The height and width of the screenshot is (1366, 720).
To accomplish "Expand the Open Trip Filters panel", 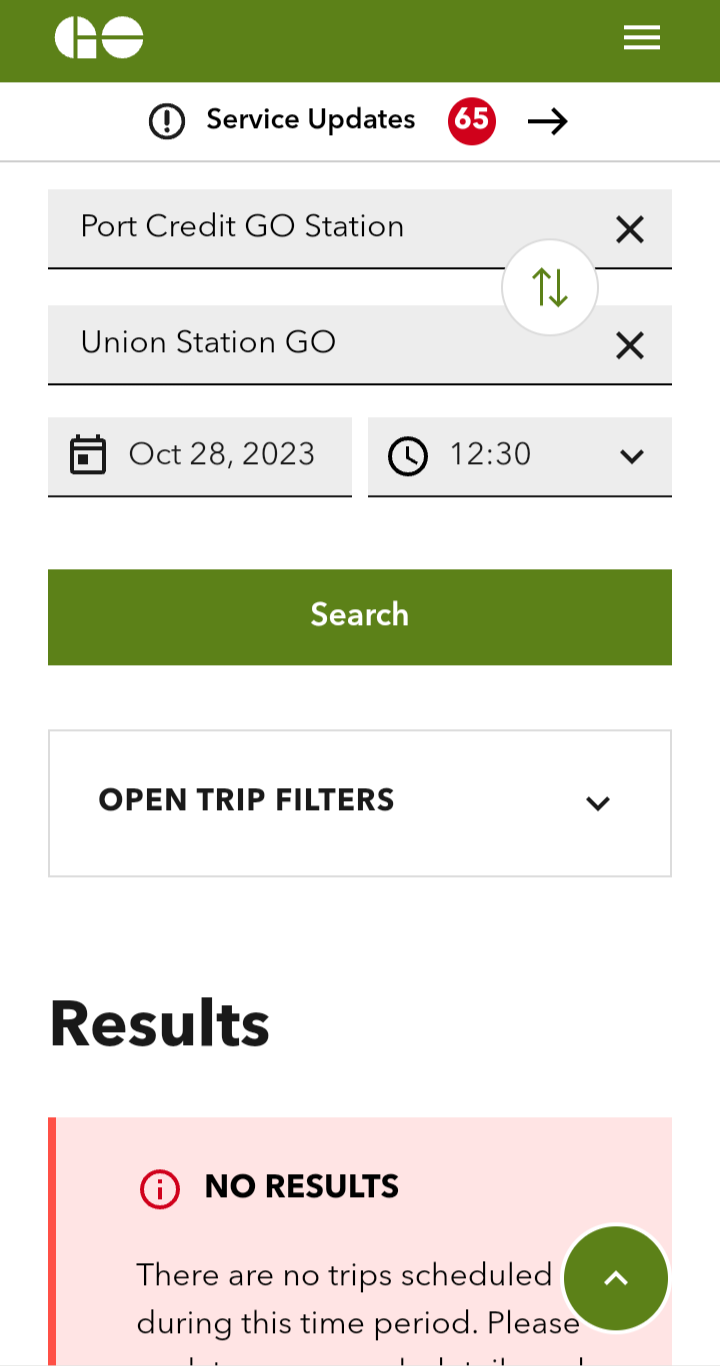I will (x=246, y=801).
